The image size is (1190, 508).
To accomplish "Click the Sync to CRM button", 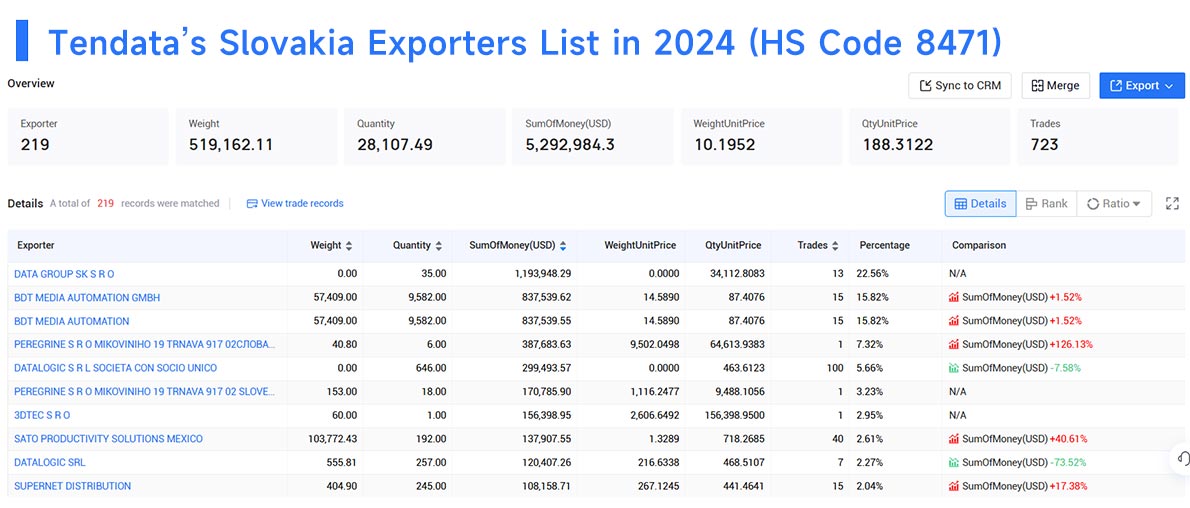I will click(960, 86).
